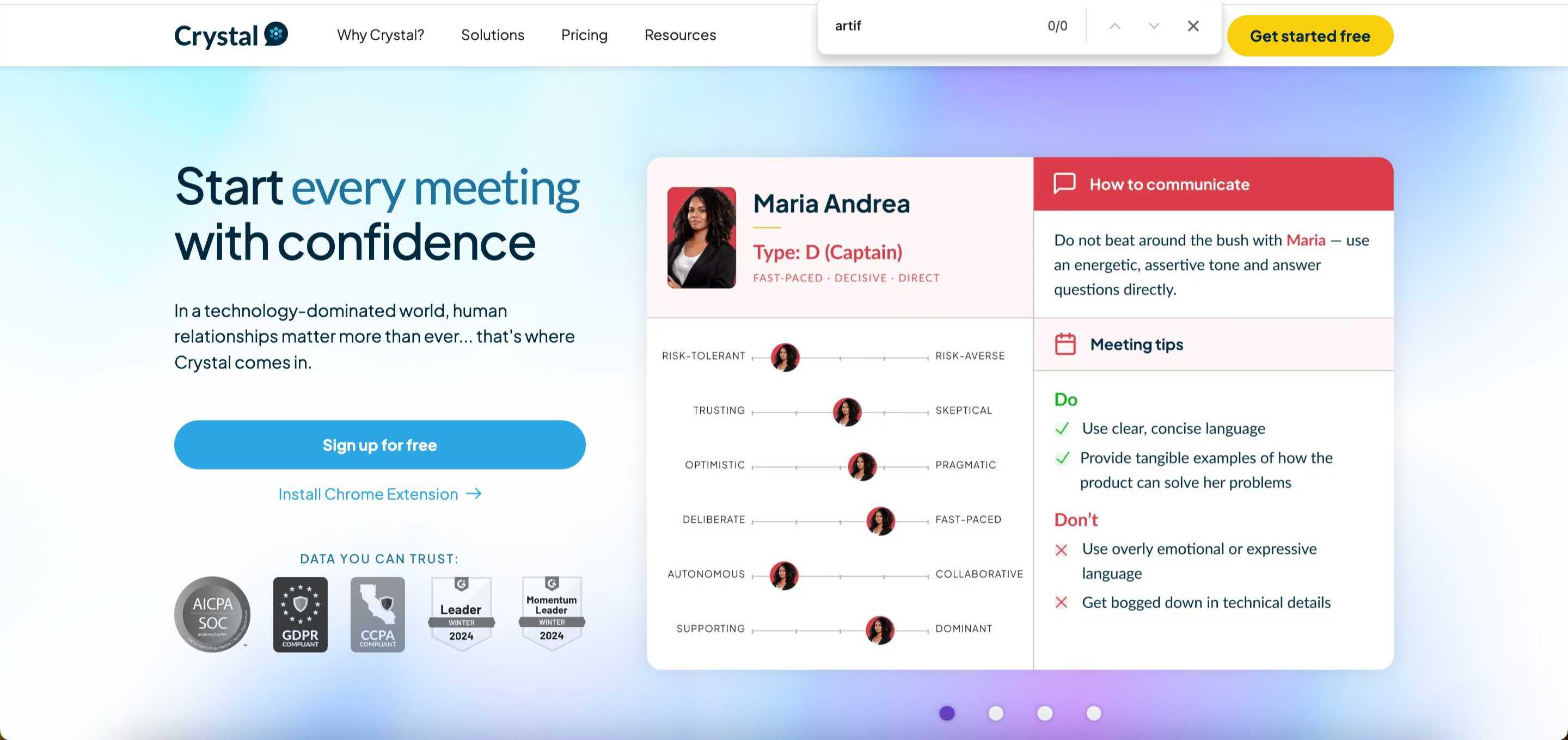Screen dimensions: 1568x740
Task: Close the find bar with X
Action: (x=1193, y=26)
